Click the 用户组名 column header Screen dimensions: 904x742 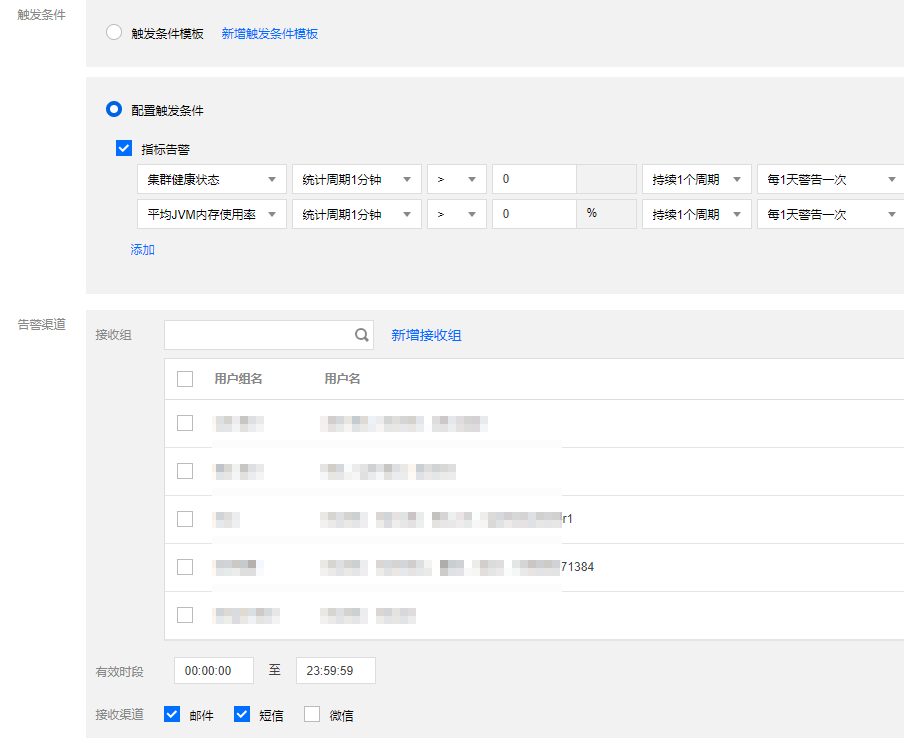click(238, 379)
